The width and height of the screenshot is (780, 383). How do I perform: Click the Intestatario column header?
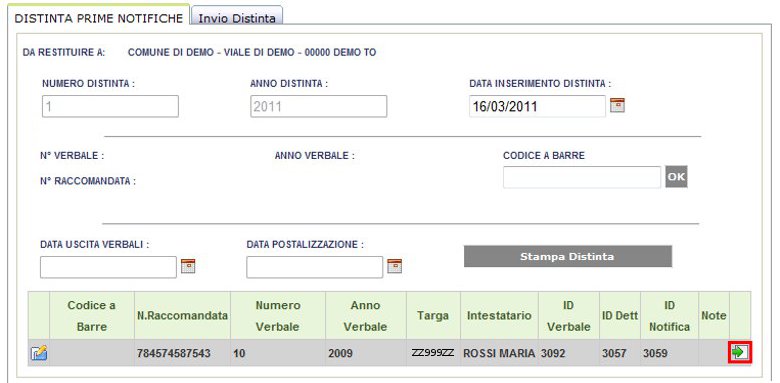pos(499,315)
